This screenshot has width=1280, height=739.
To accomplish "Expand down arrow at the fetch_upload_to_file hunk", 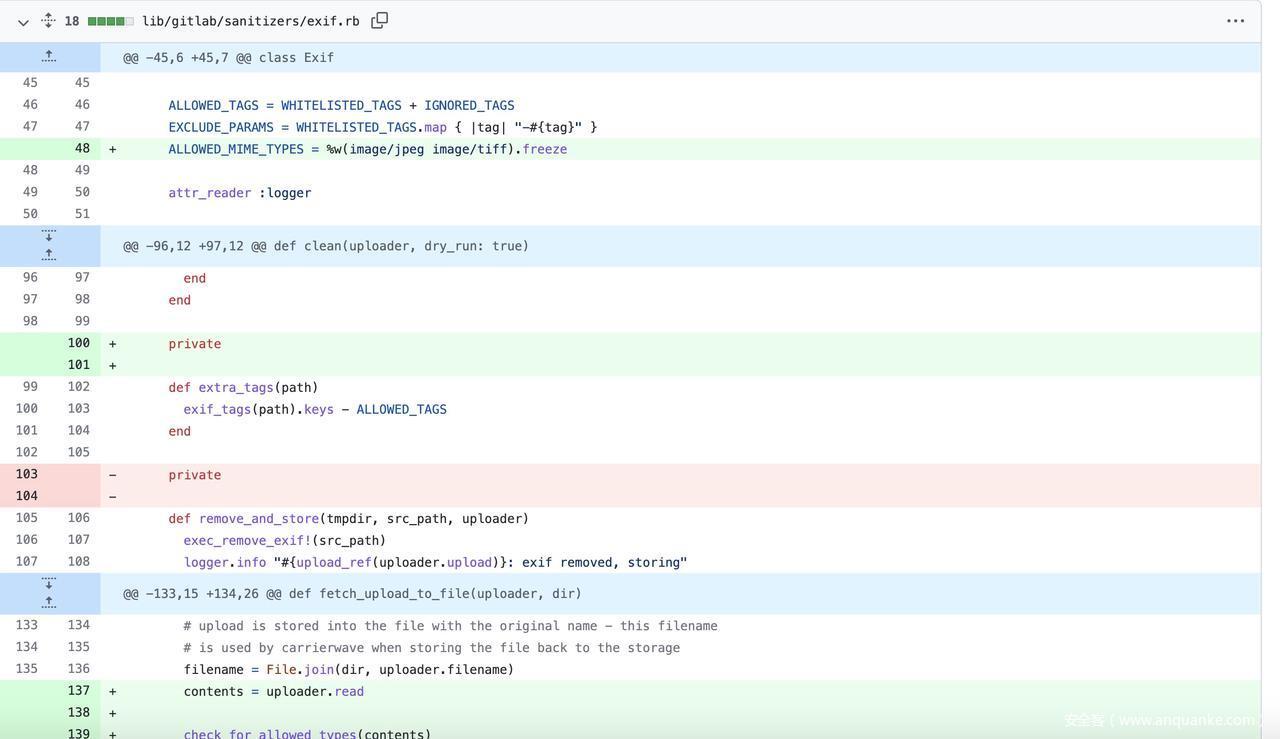I will point(49,583).
